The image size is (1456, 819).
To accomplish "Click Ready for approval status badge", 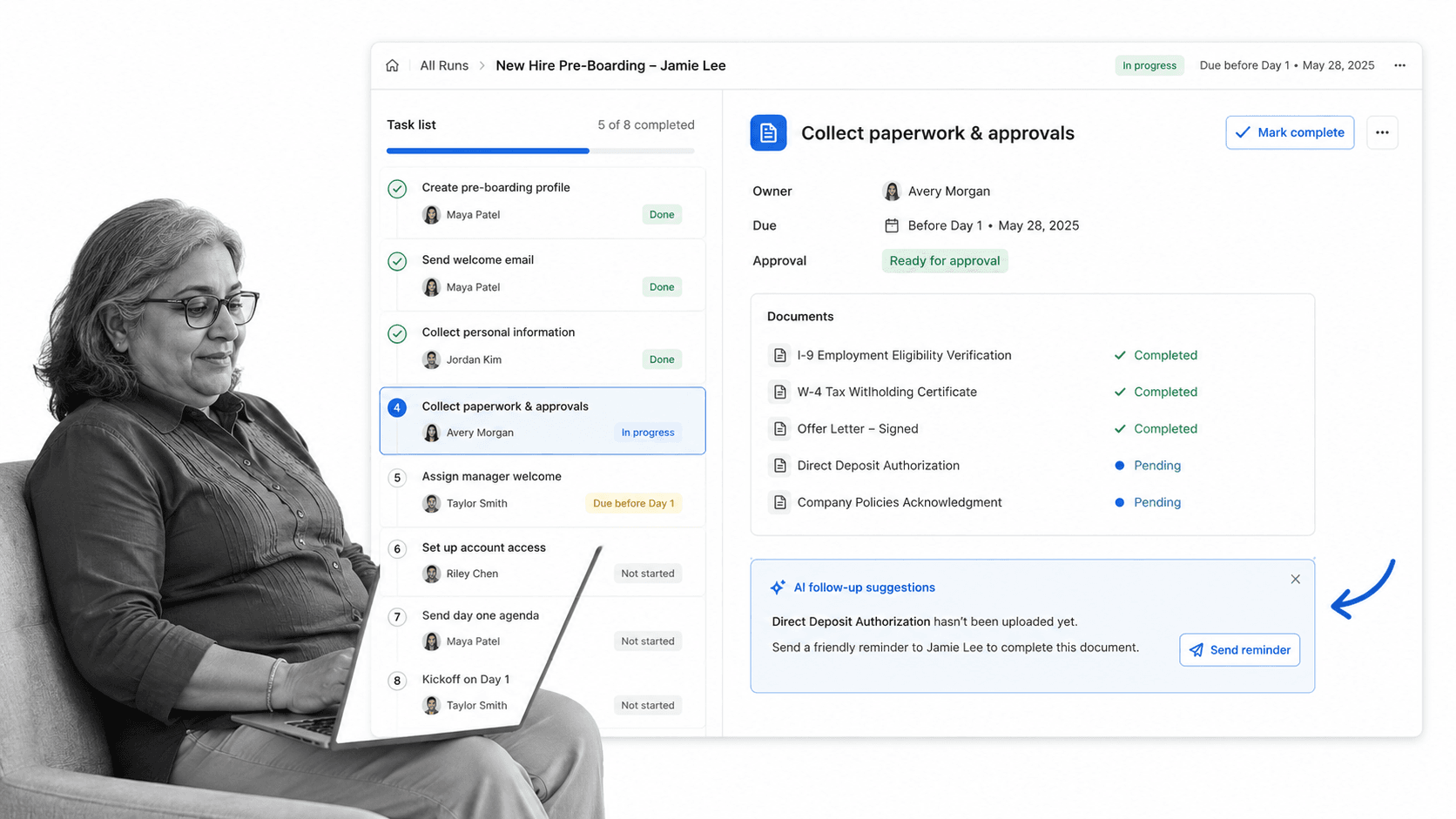I will (x=945, y=261).
